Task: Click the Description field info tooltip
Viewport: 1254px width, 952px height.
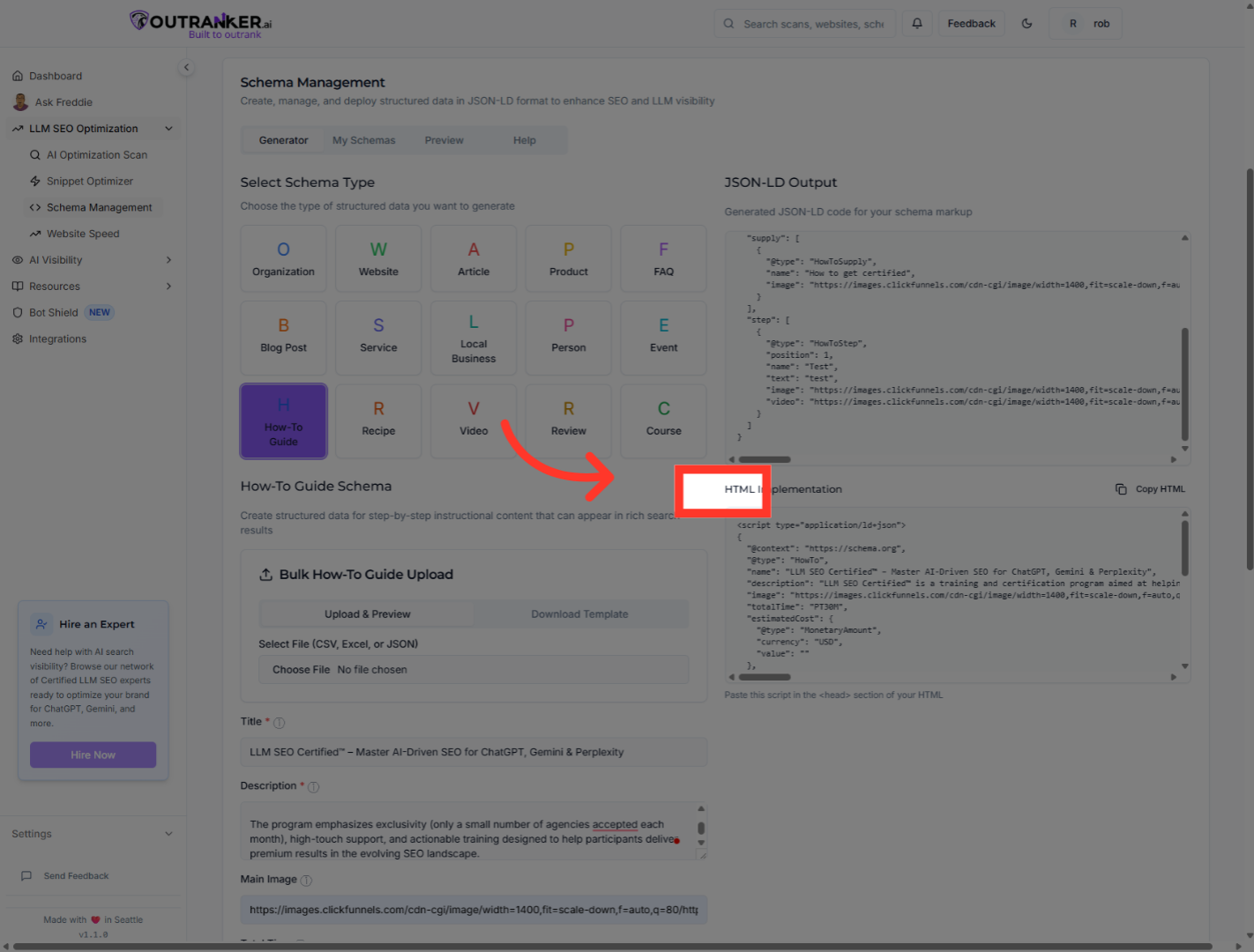Action: tap(314, 786)
